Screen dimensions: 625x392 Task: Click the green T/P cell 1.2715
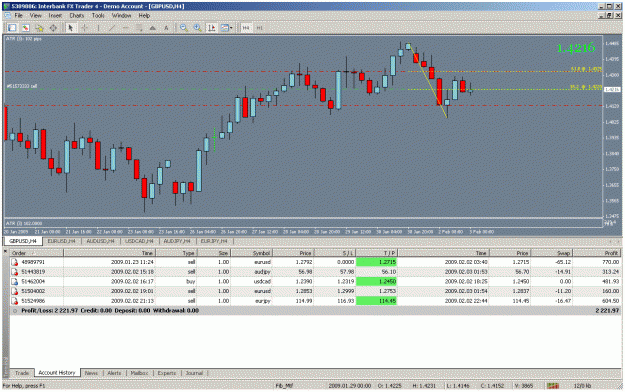(x=376, y=262)
